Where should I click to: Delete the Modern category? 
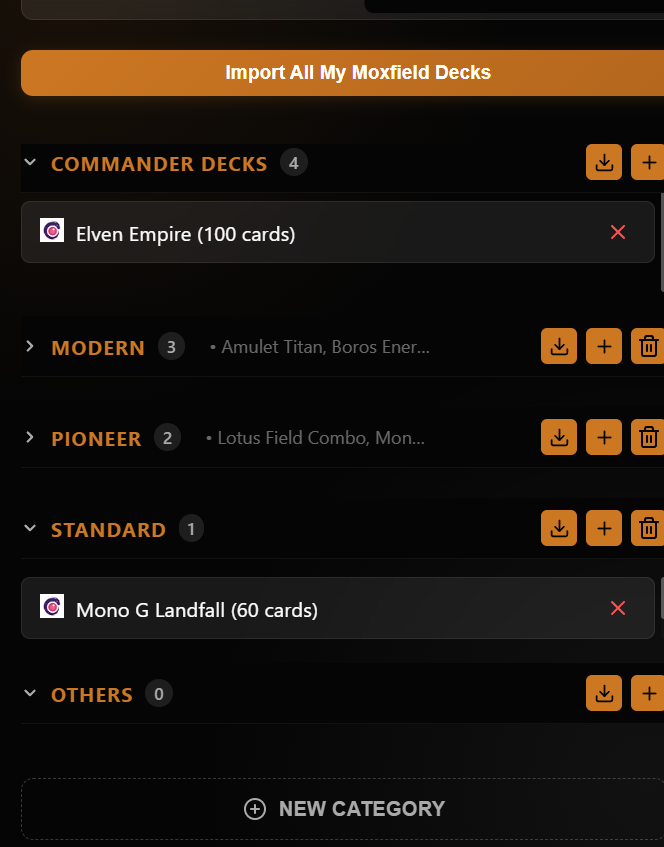[x=649, y=347]
